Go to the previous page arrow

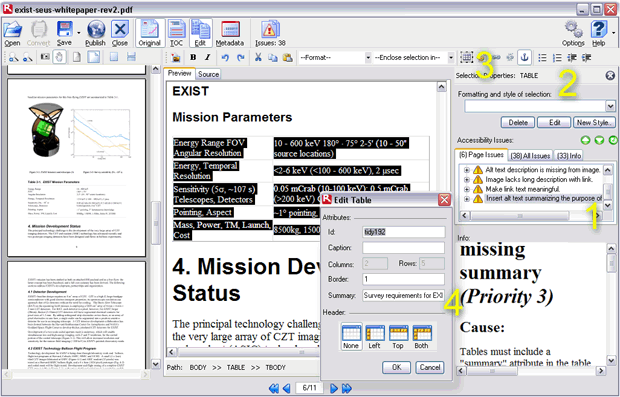pyautogui.click(x=287, y=388)
